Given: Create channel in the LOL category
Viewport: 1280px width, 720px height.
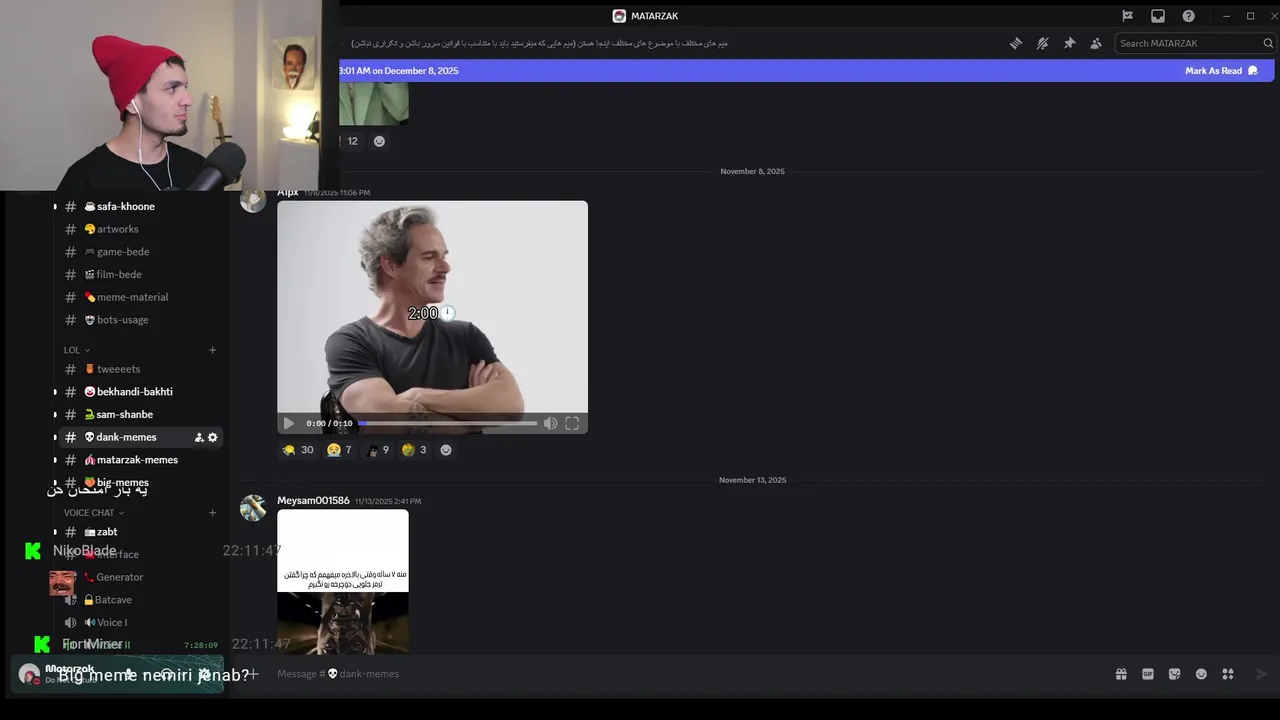Looking at the screenshot, I should [x=212, y=350].
